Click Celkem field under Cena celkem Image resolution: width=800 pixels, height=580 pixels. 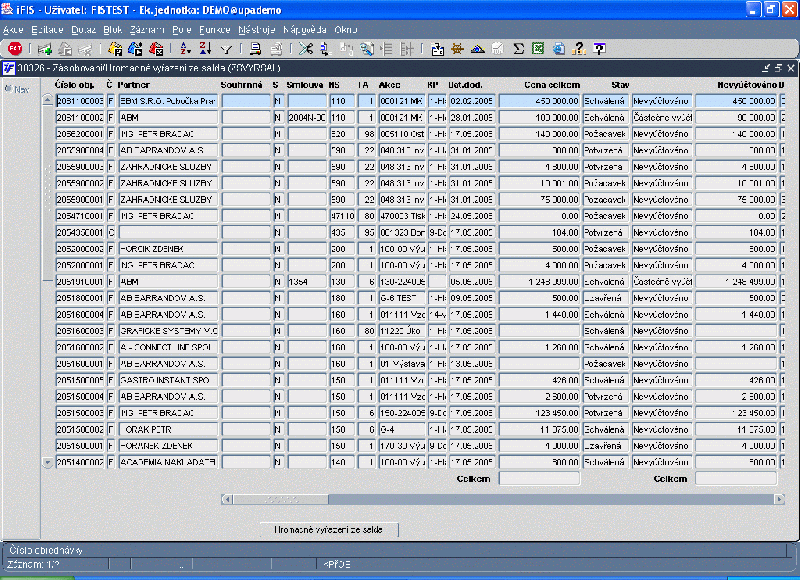click(539, 478)
